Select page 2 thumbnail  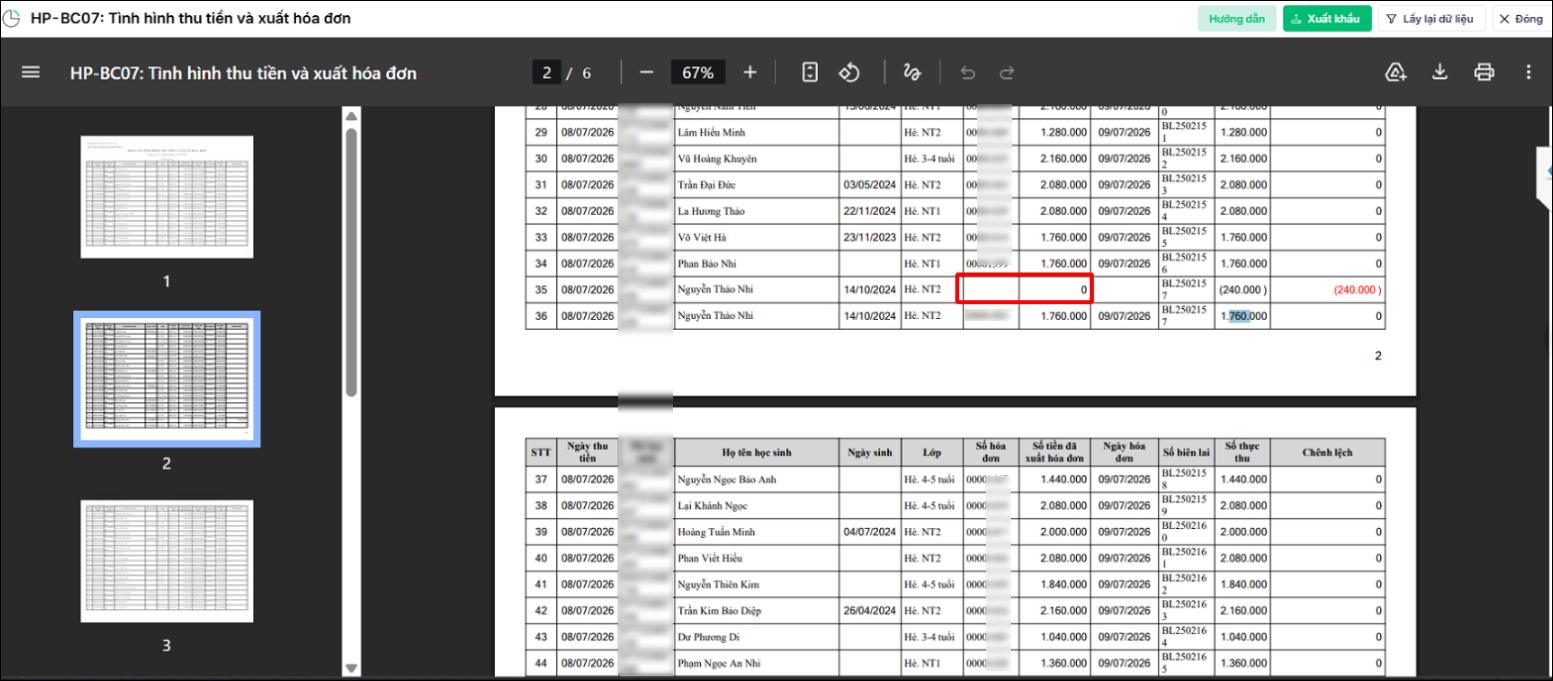[x=167, y=379]
